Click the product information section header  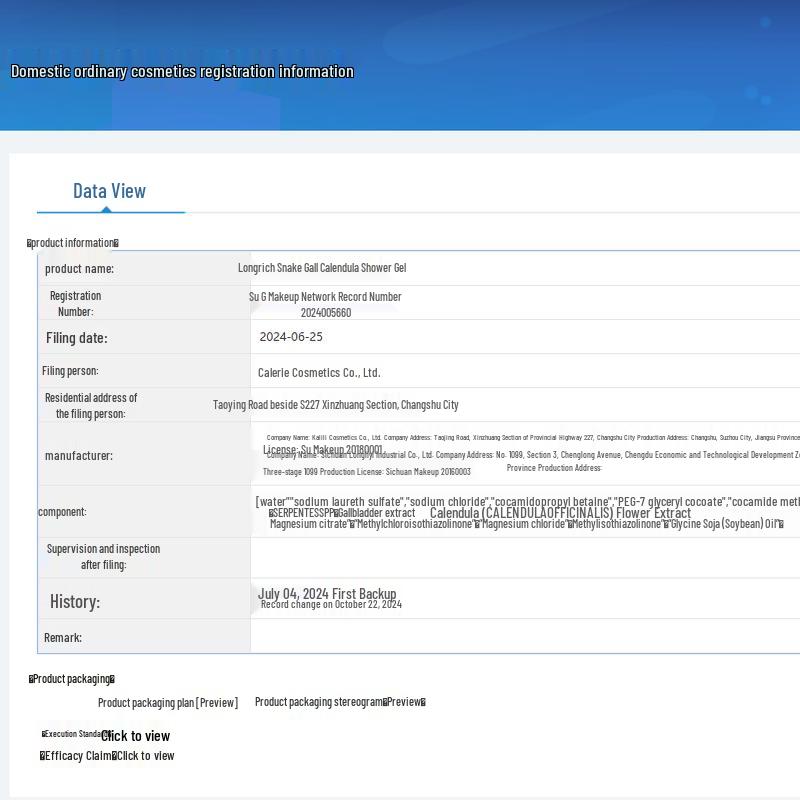73,243
